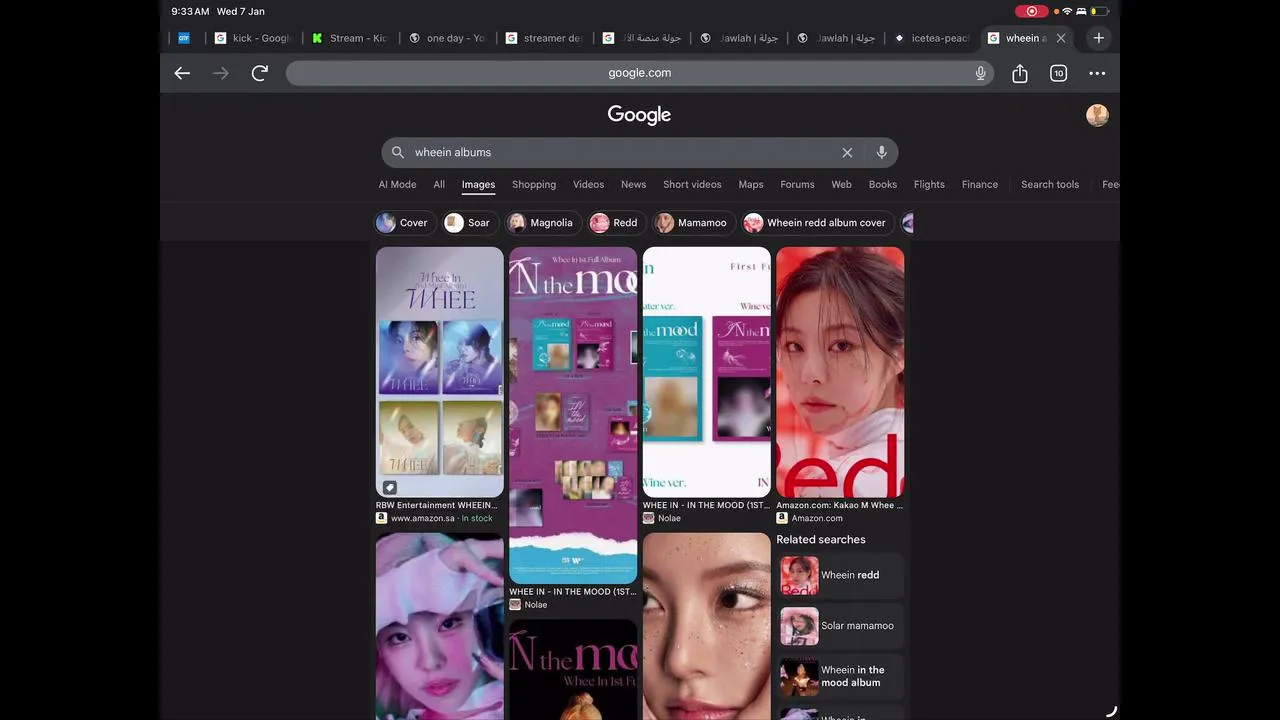Click the battery status icon
This screenshot has width=1280, height=720.
tap(1098, 11)
